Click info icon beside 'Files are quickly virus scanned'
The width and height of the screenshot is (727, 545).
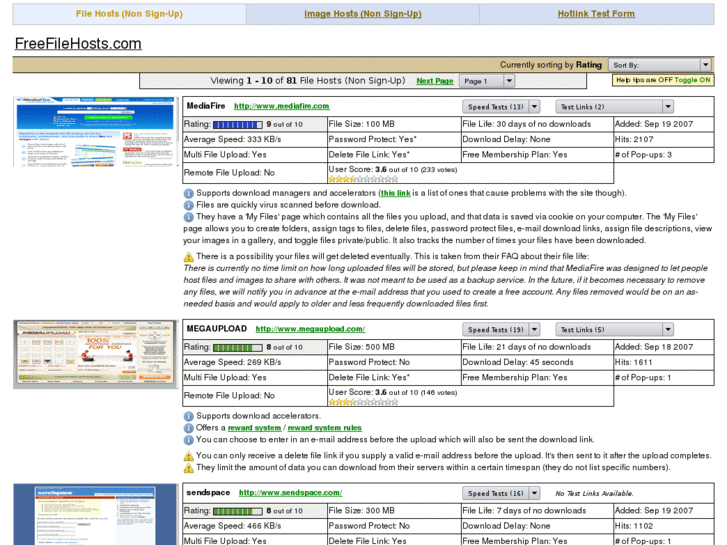pos(189,205)
